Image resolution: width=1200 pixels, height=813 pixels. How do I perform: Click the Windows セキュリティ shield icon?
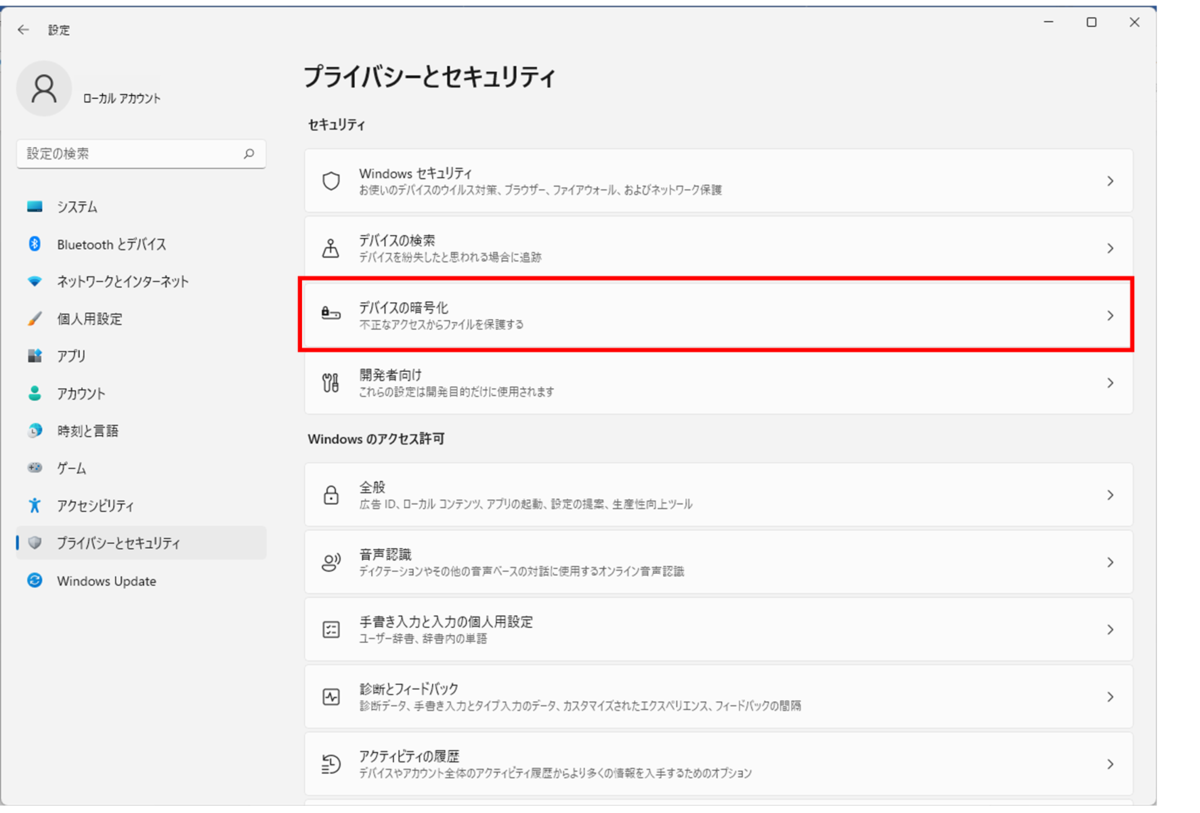(x=331, y=181)
